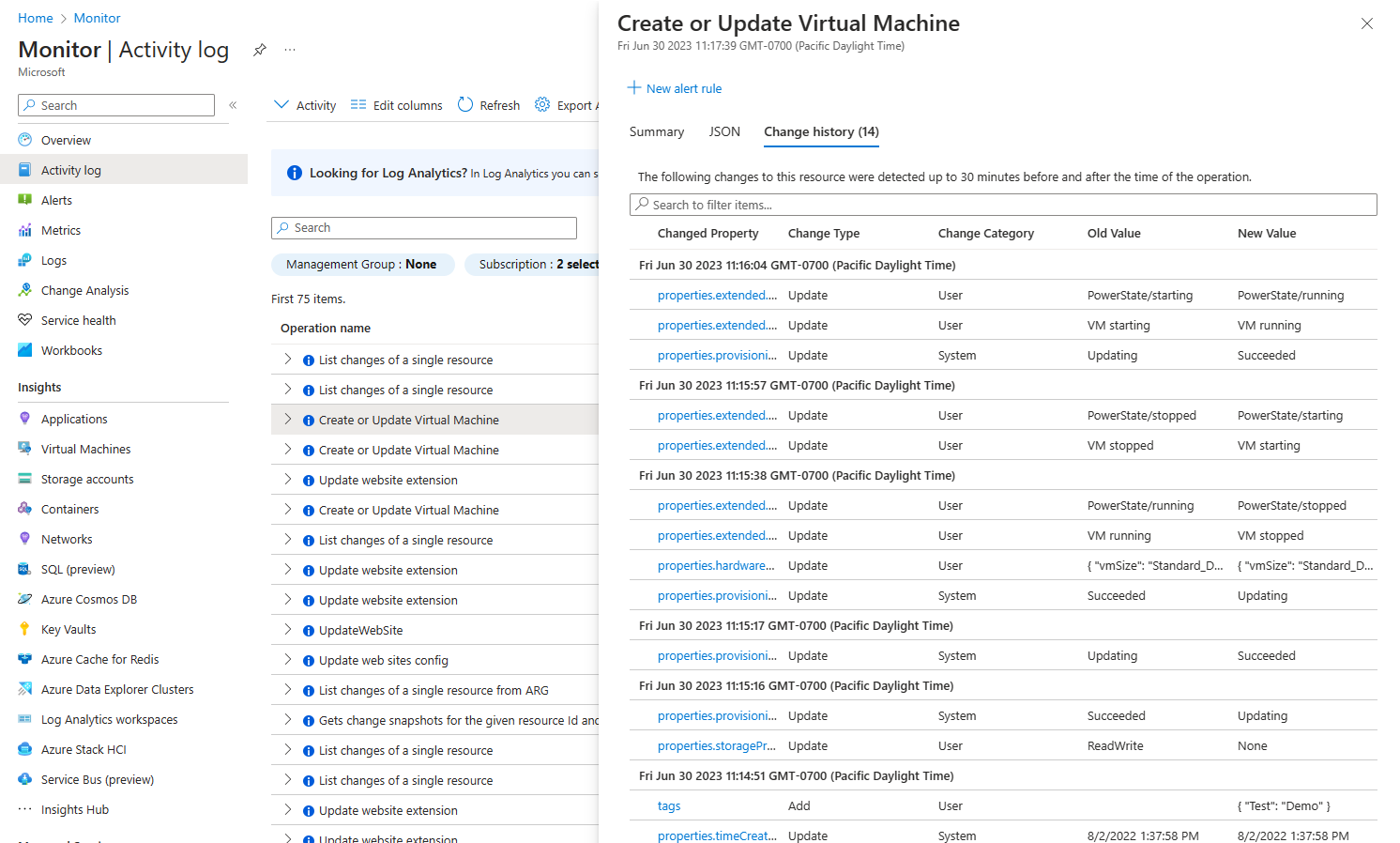
Task: Select Activity log in the sidebar menu
Action: (124, 170)
